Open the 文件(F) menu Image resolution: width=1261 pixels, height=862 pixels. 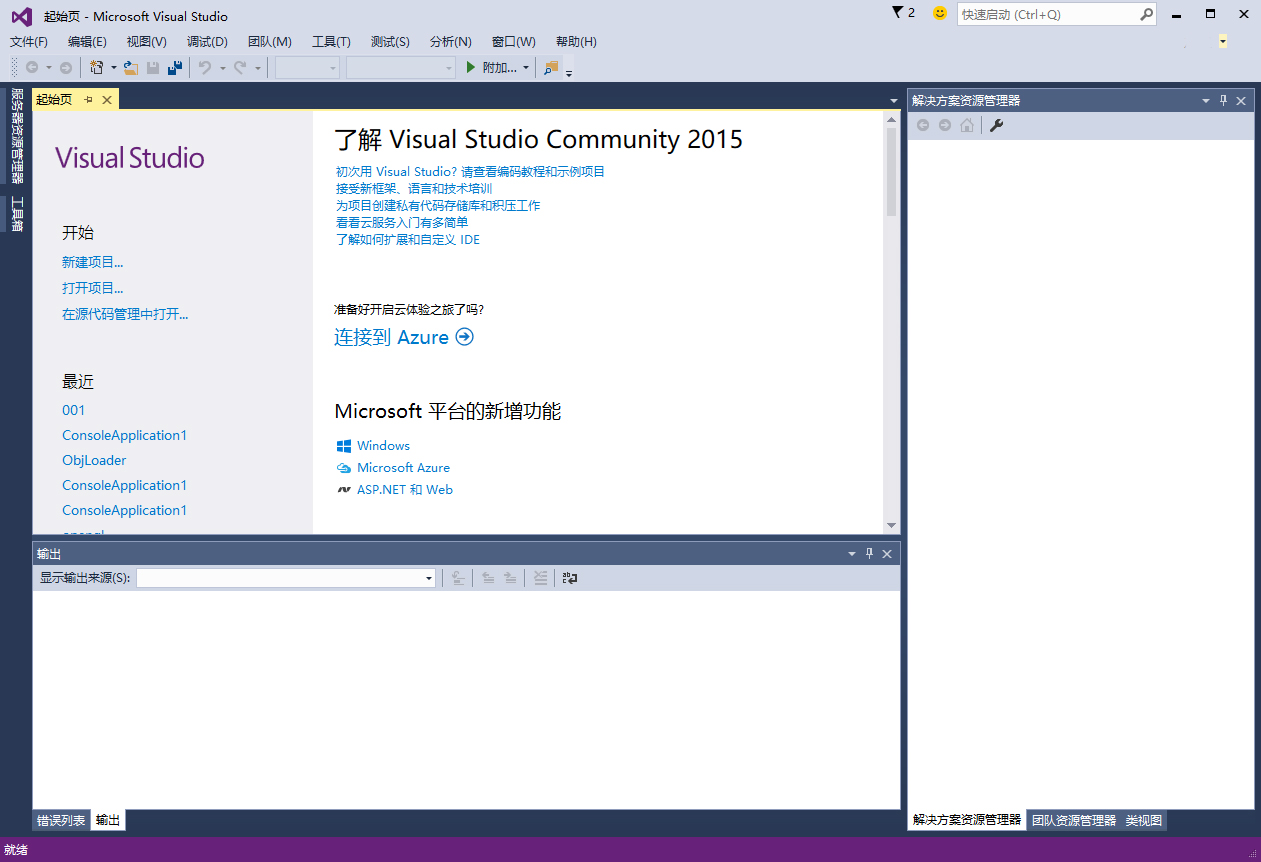(x=29, y=41)
